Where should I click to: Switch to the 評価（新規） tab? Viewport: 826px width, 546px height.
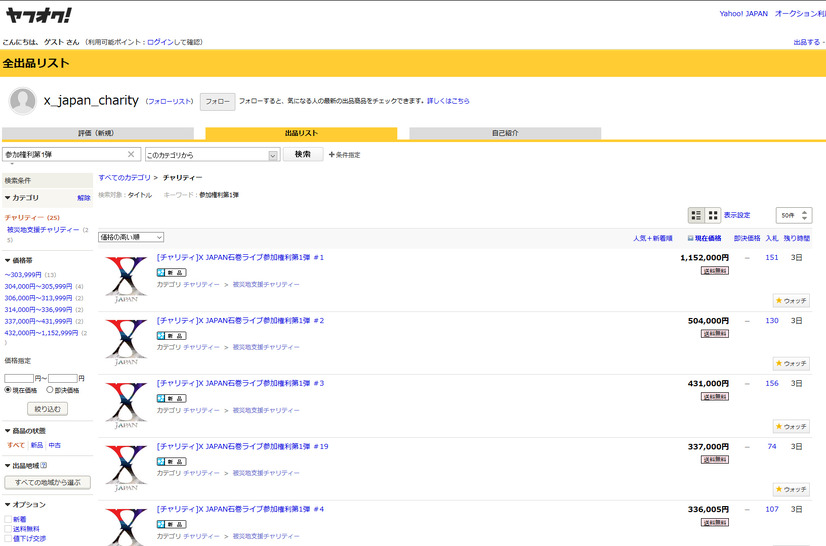click(x=97, y=133)
